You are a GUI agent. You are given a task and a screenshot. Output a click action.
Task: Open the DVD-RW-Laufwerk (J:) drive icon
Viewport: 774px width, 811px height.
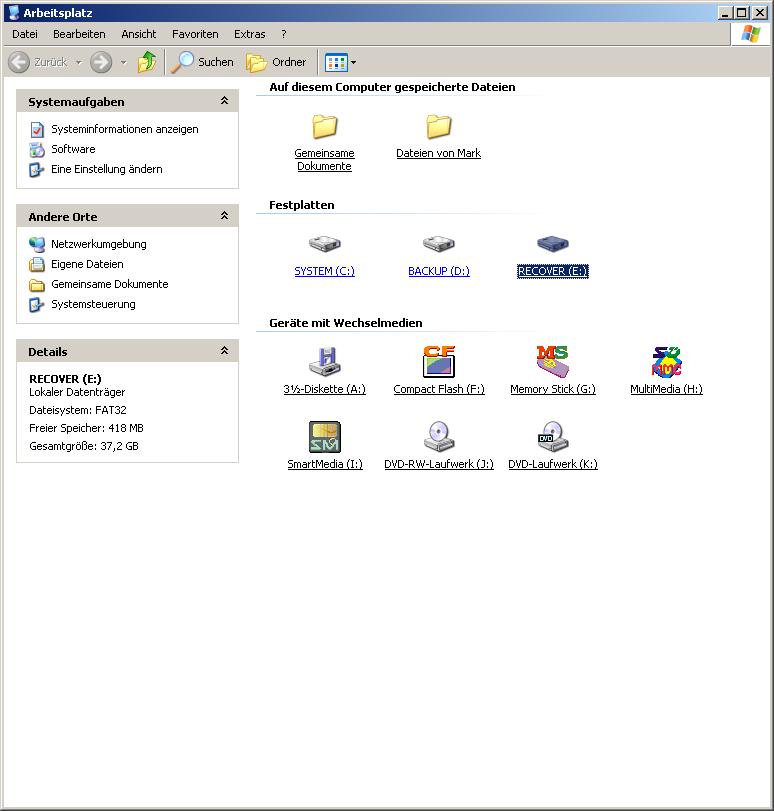(439, 437)
